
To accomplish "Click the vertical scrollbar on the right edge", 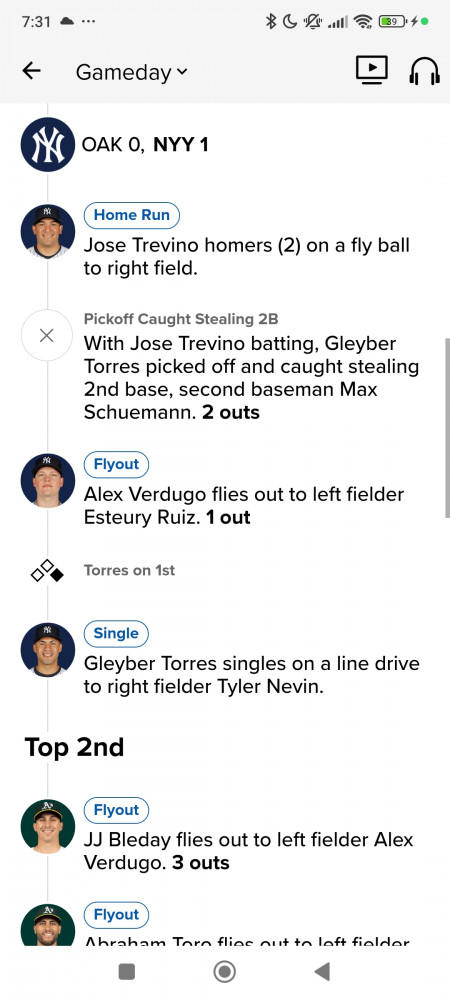I will [447, 428].
